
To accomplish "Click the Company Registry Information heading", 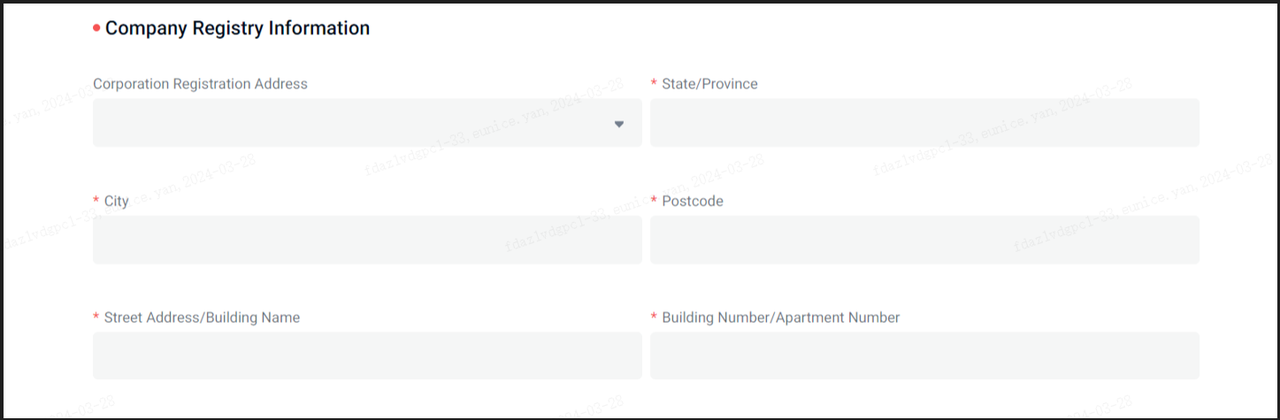I will click(237, 29).
